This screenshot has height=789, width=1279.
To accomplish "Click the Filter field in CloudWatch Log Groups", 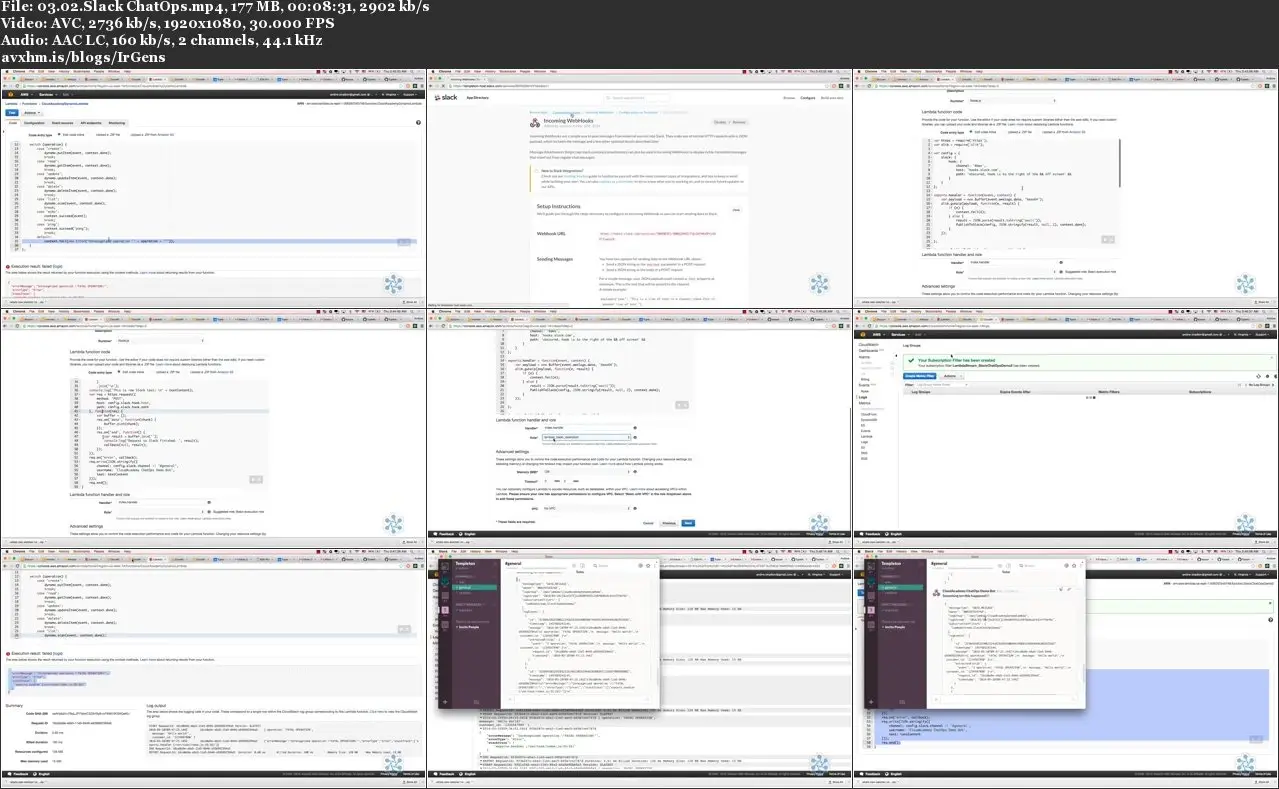I will (x=941, y=385).
